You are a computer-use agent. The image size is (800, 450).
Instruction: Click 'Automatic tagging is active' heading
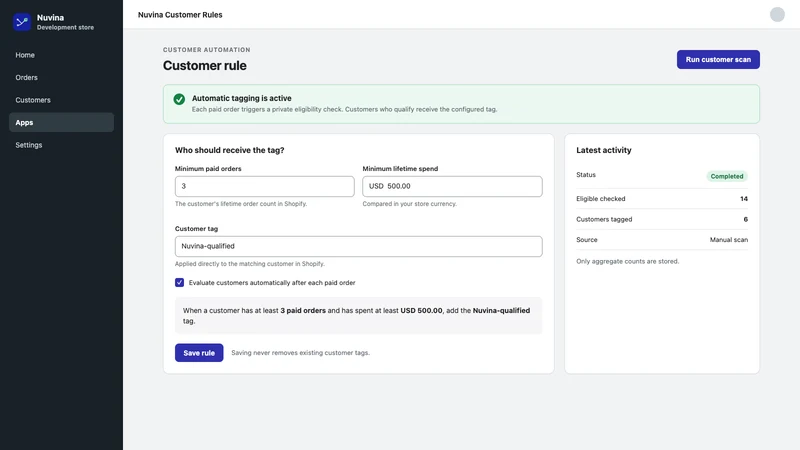point(241,98)
